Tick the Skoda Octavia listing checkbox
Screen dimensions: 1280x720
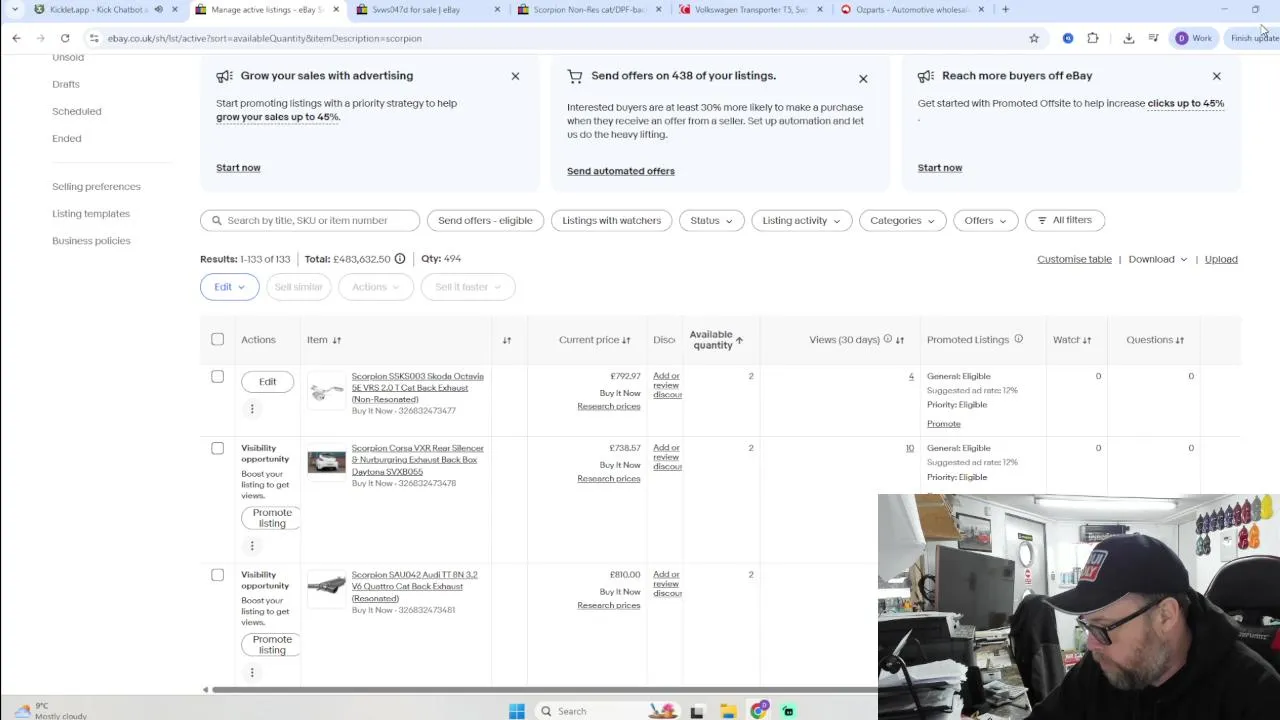(x=217, y=376)
